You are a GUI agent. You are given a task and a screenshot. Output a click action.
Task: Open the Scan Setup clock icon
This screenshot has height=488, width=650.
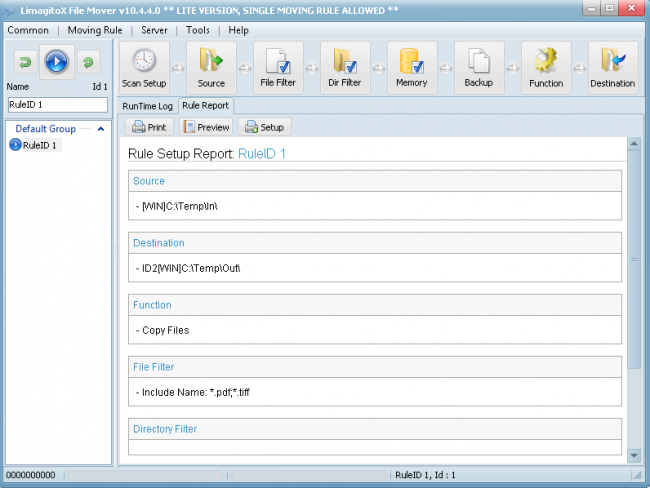tap(144, 67)
